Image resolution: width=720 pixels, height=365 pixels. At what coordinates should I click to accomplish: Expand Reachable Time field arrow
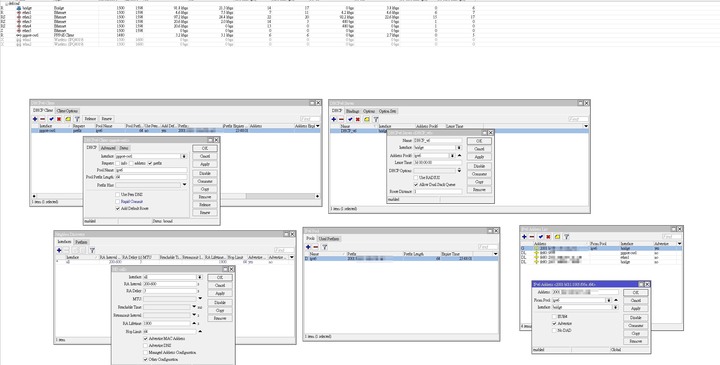coord(194,307)
